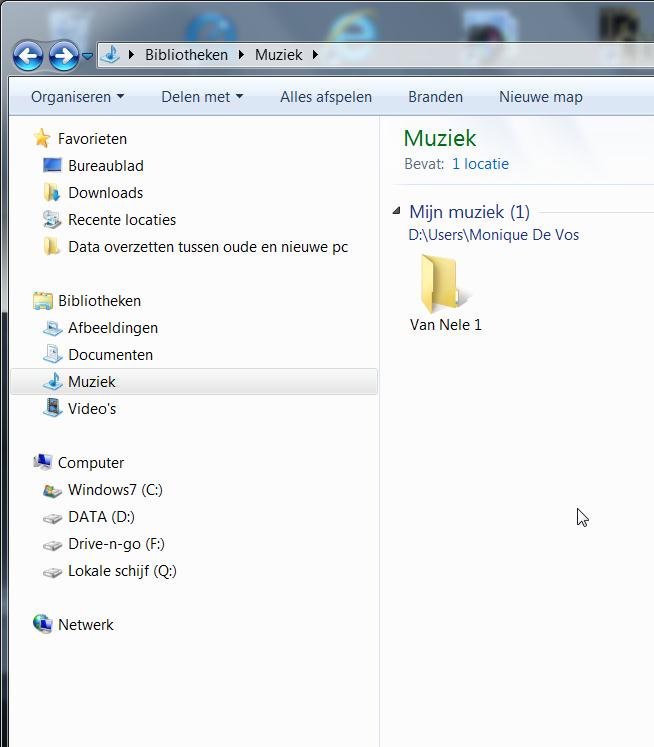This screenshot has width=654, height=747.
Task: Click the DATA (D:) drive icon
Action: pyautogui.click(x=52, y=518)
